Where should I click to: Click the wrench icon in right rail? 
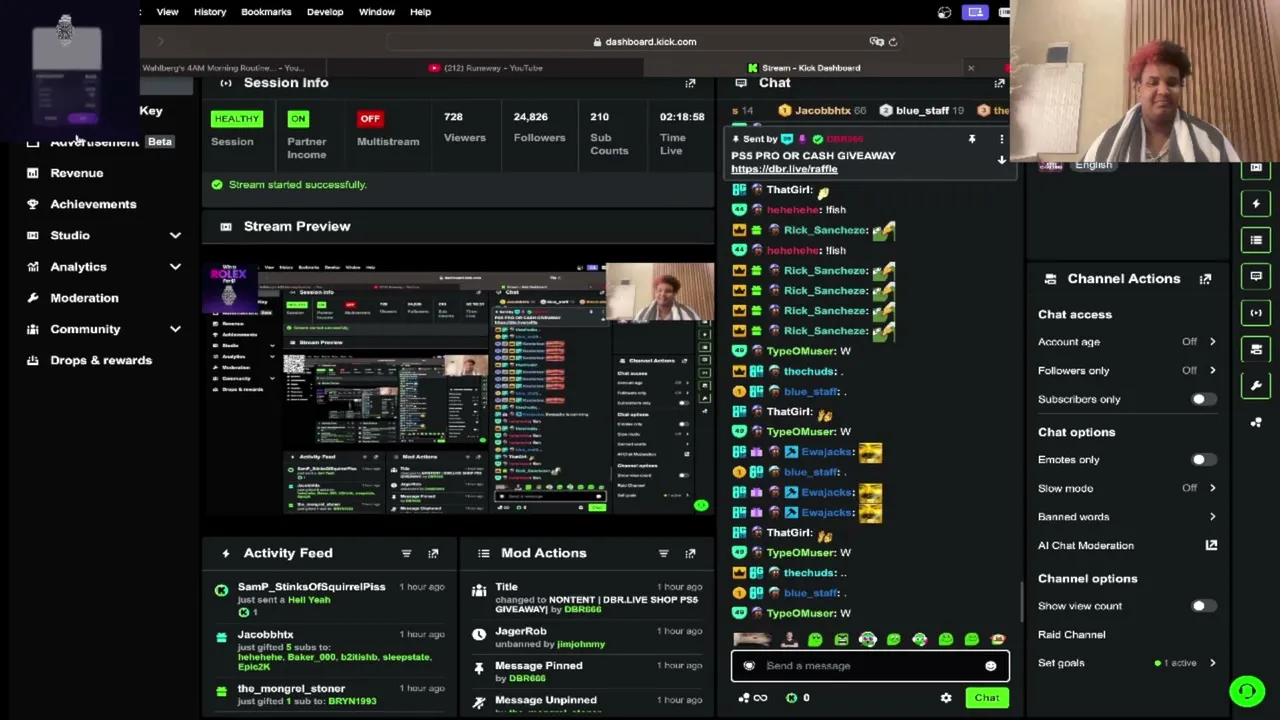[x=1256, y=385]
